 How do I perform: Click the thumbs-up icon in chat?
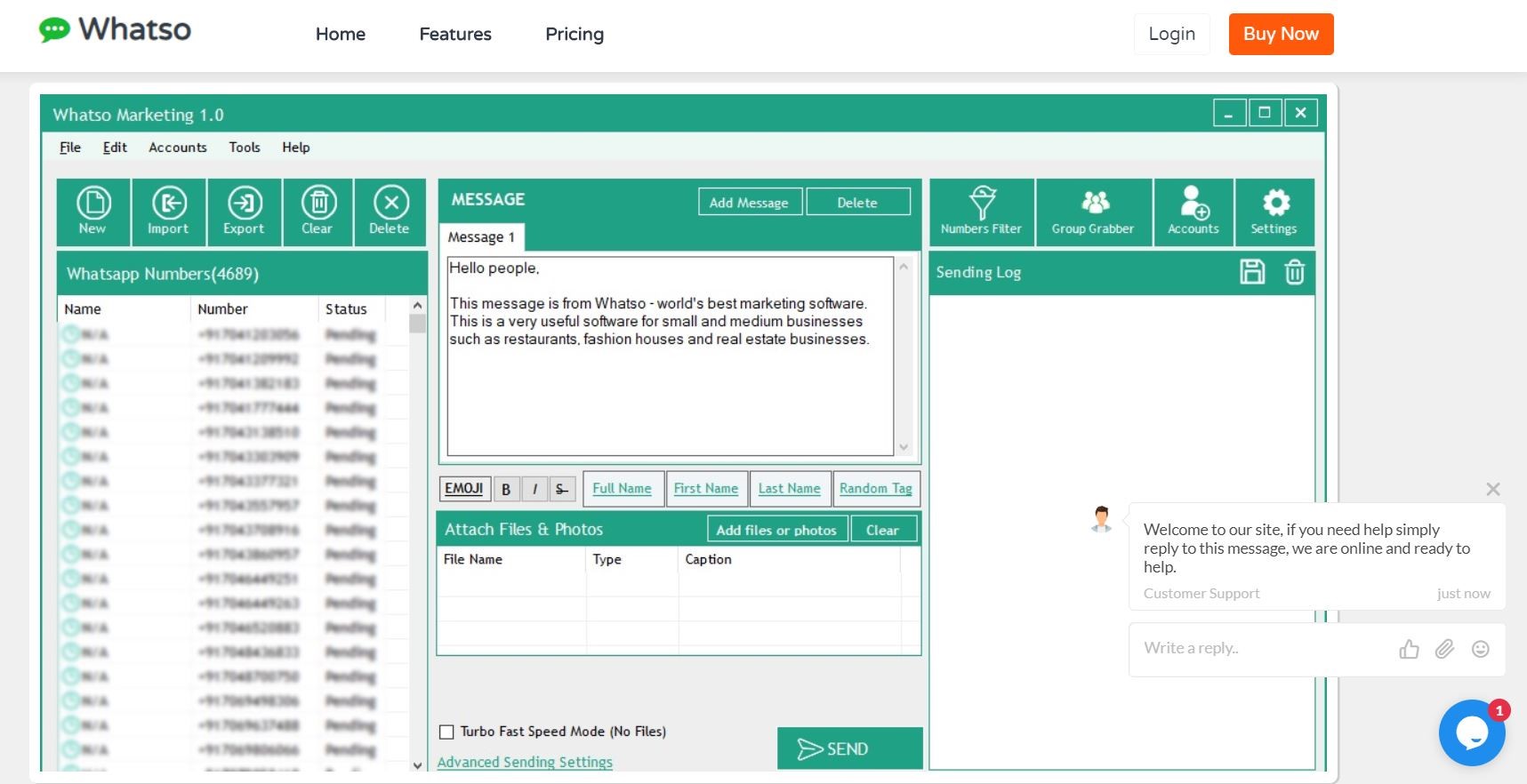tap(1409, 649)
